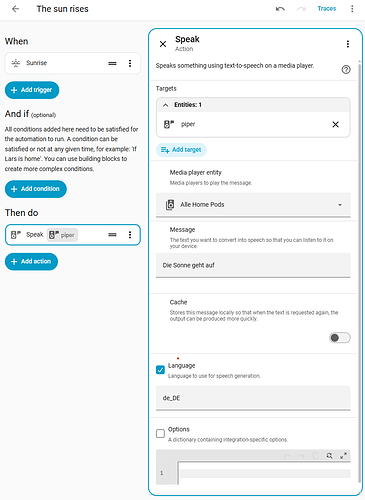The image size is (365, 500).
Task: Select the Speak piper action row
Action: 73,235
